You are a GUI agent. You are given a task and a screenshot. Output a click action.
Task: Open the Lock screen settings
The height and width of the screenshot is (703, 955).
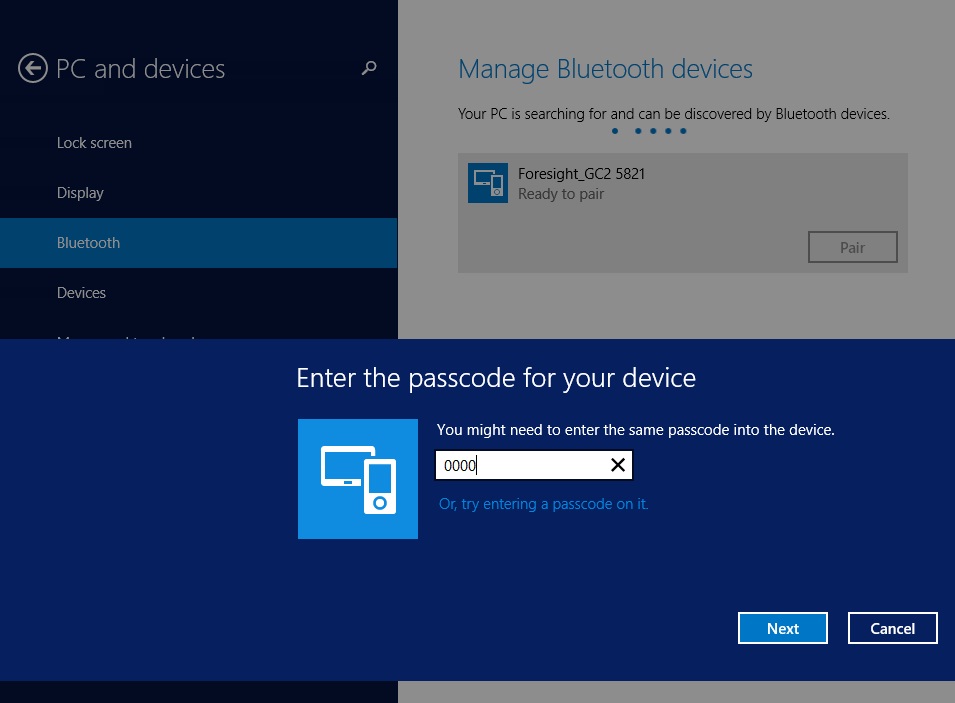[x=94, y=143]
